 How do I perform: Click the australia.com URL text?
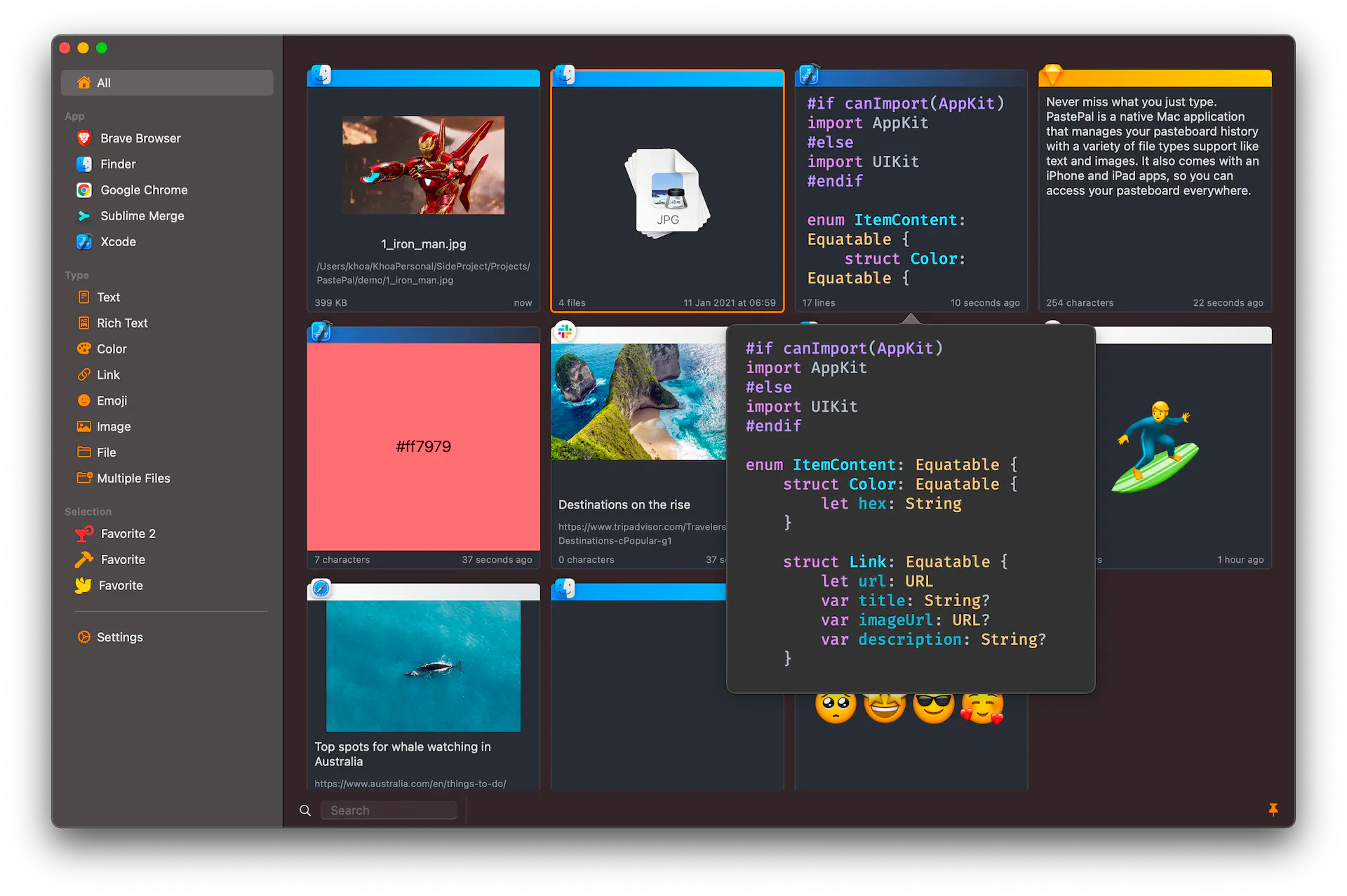(x=410, y=784)
